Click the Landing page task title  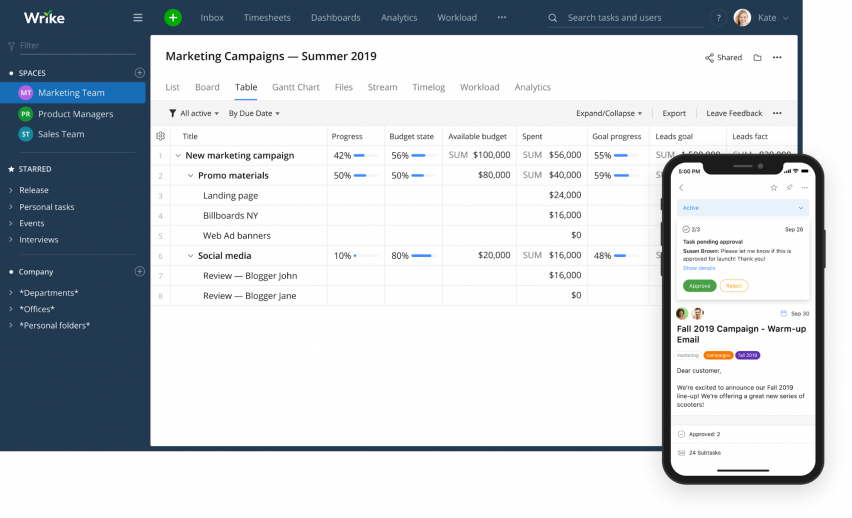(230, 196)
